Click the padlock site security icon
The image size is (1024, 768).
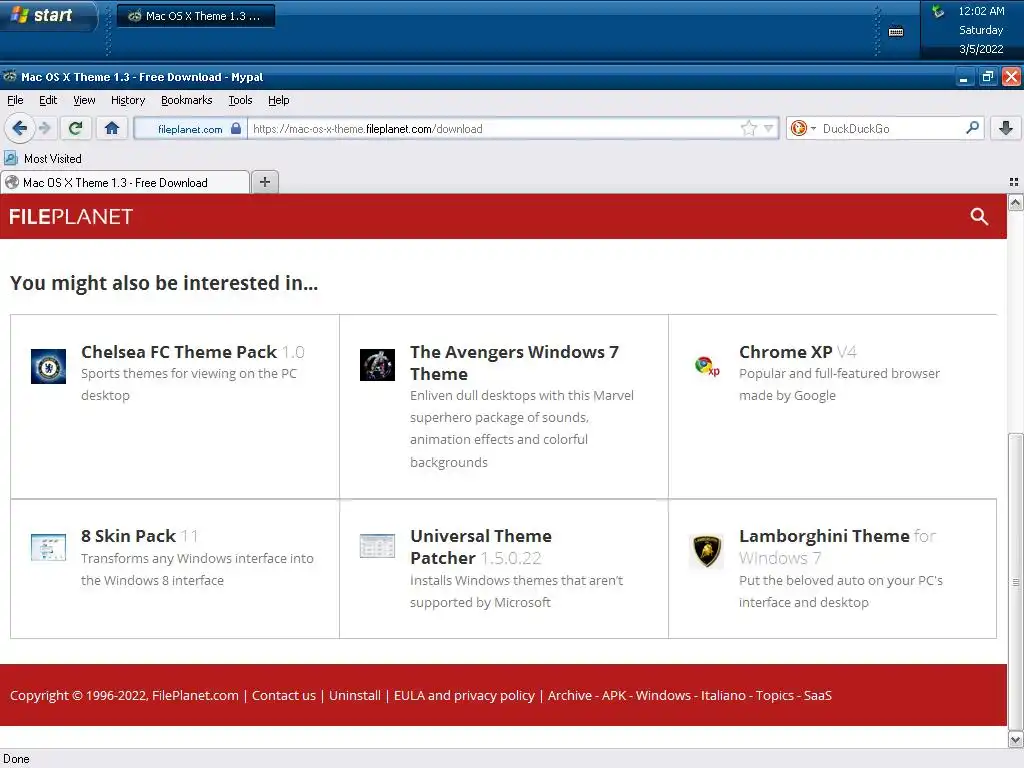236,128
